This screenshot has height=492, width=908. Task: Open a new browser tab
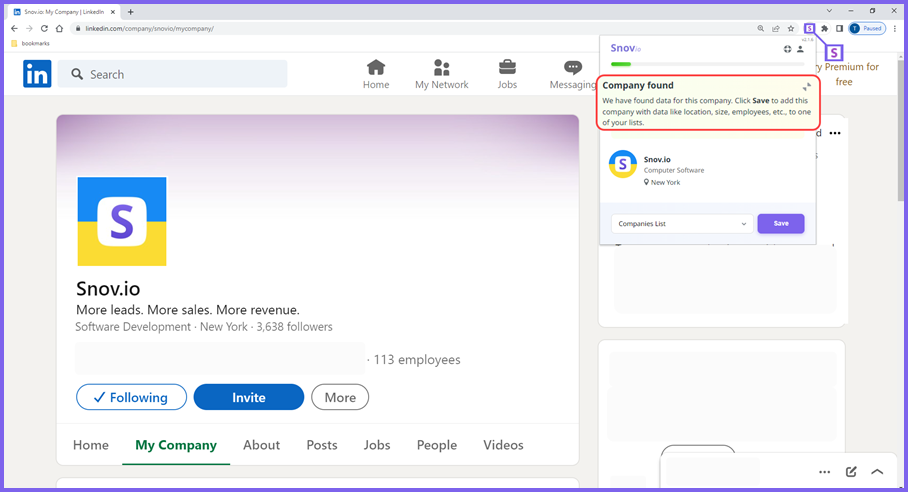[130, 12]
